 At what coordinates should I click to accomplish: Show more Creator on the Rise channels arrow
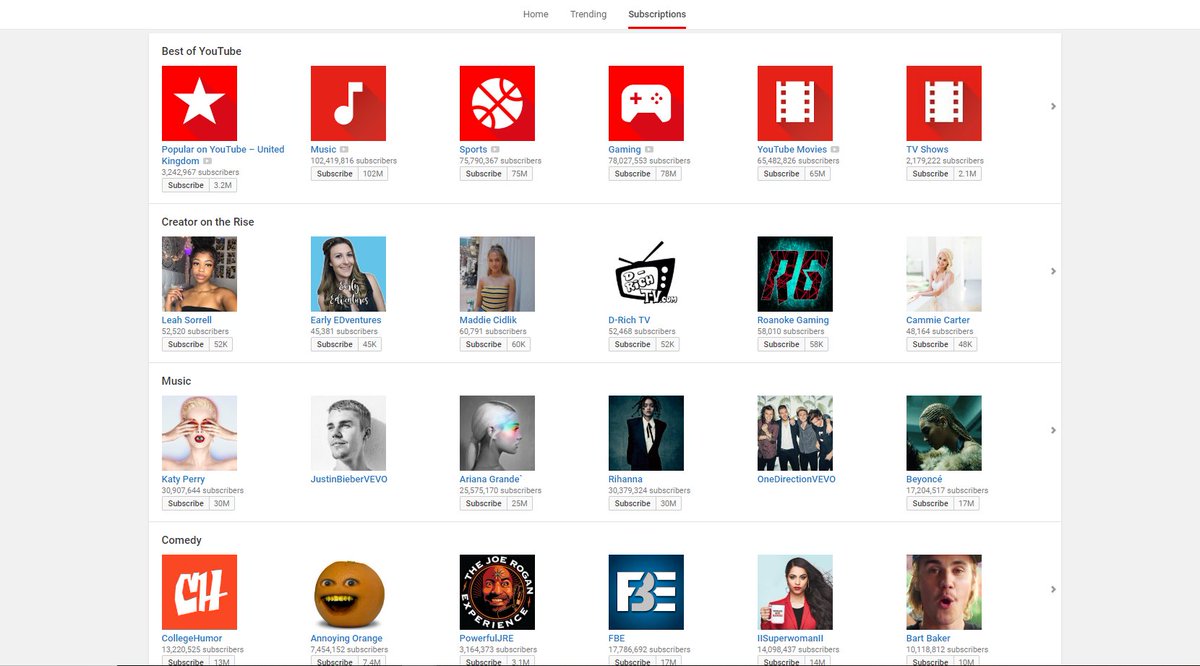coord(1053,271)
